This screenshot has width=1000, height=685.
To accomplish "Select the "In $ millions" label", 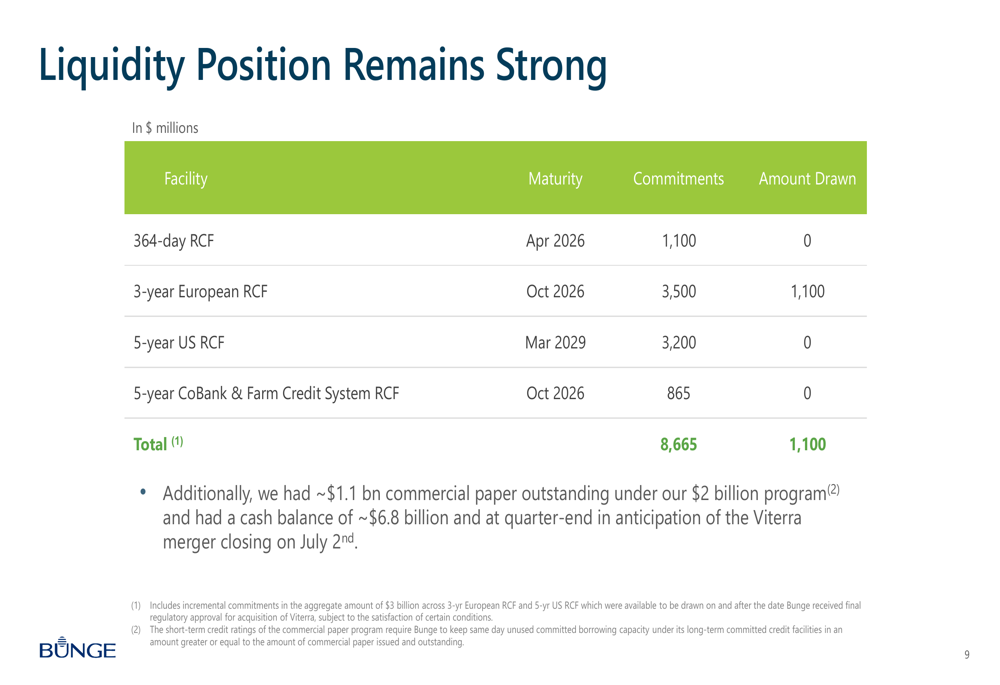I will tap(165, 128).
